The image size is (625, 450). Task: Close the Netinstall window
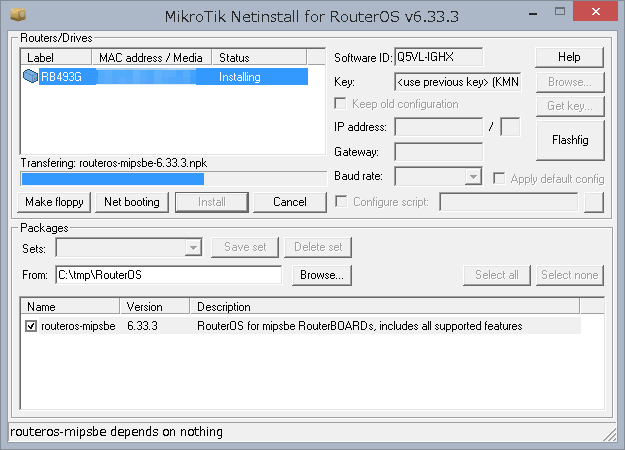[x=596, y=11]
